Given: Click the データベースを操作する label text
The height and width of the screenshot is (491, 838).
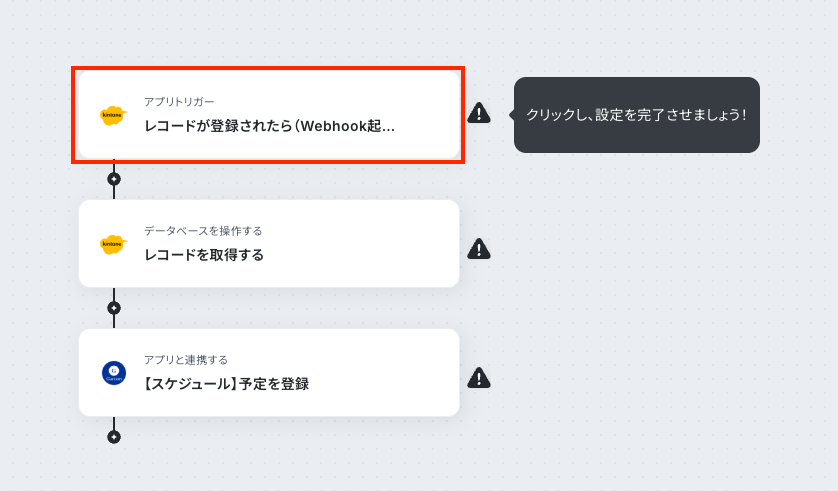Looking at the screenshot, I should 203,231.
